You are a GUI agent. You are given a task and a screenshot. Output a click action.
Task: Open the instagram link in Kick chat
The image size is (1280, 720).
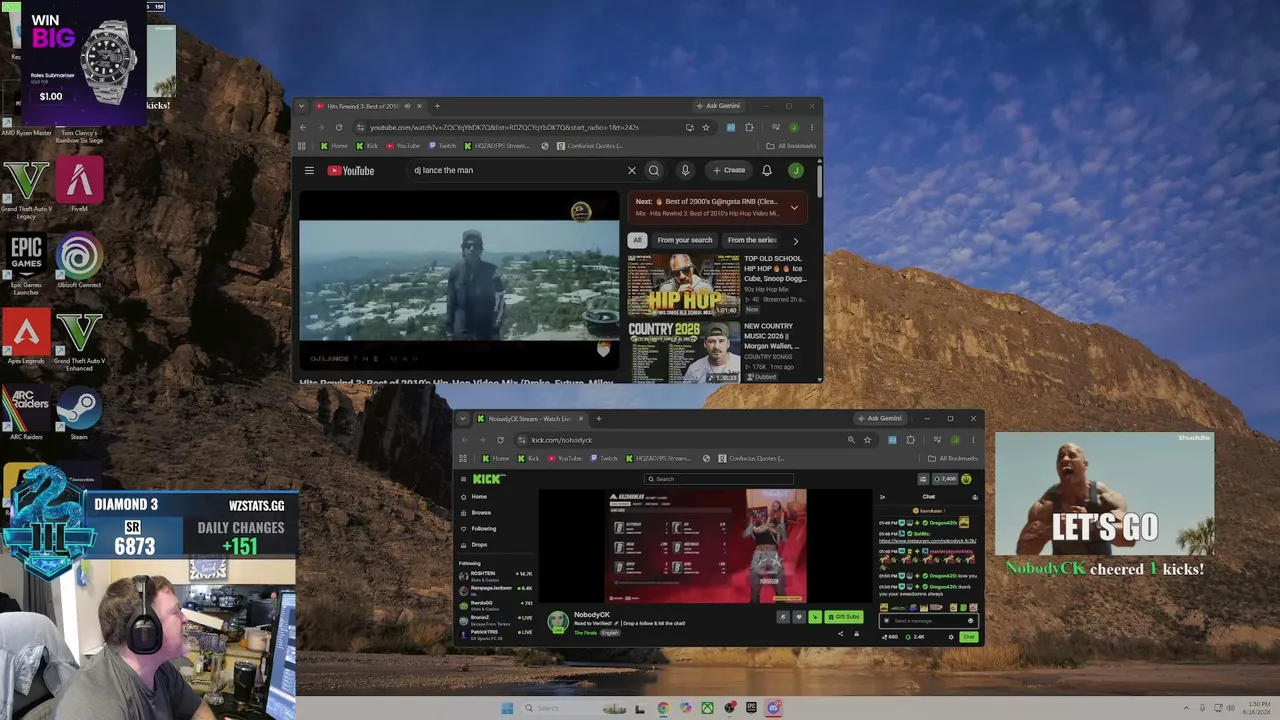click(927, 541)
